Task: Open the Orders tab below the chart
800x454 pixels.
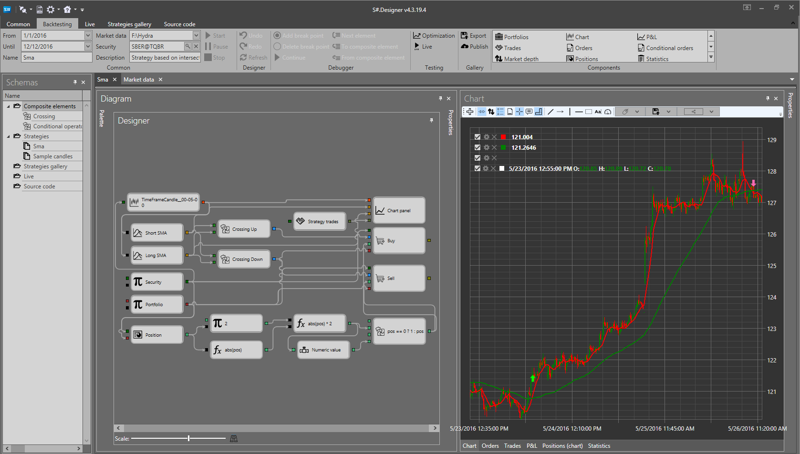Action: pos(490,446)
